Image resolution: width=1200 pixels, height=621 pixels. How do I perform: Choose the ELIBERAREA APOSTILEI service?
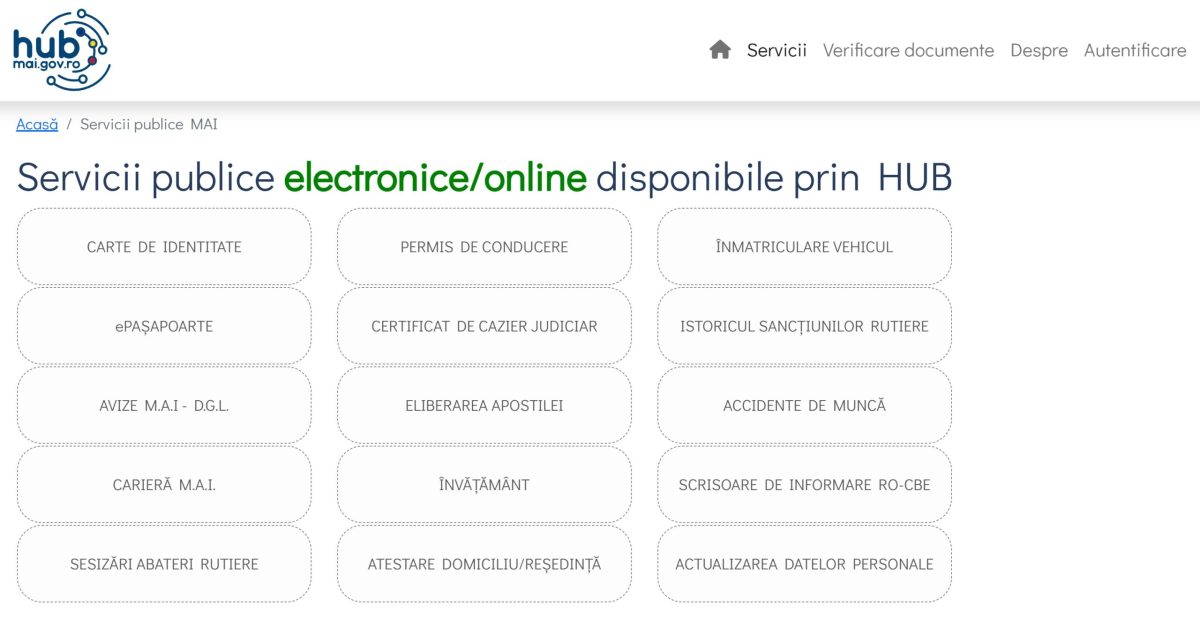point(484,405)
